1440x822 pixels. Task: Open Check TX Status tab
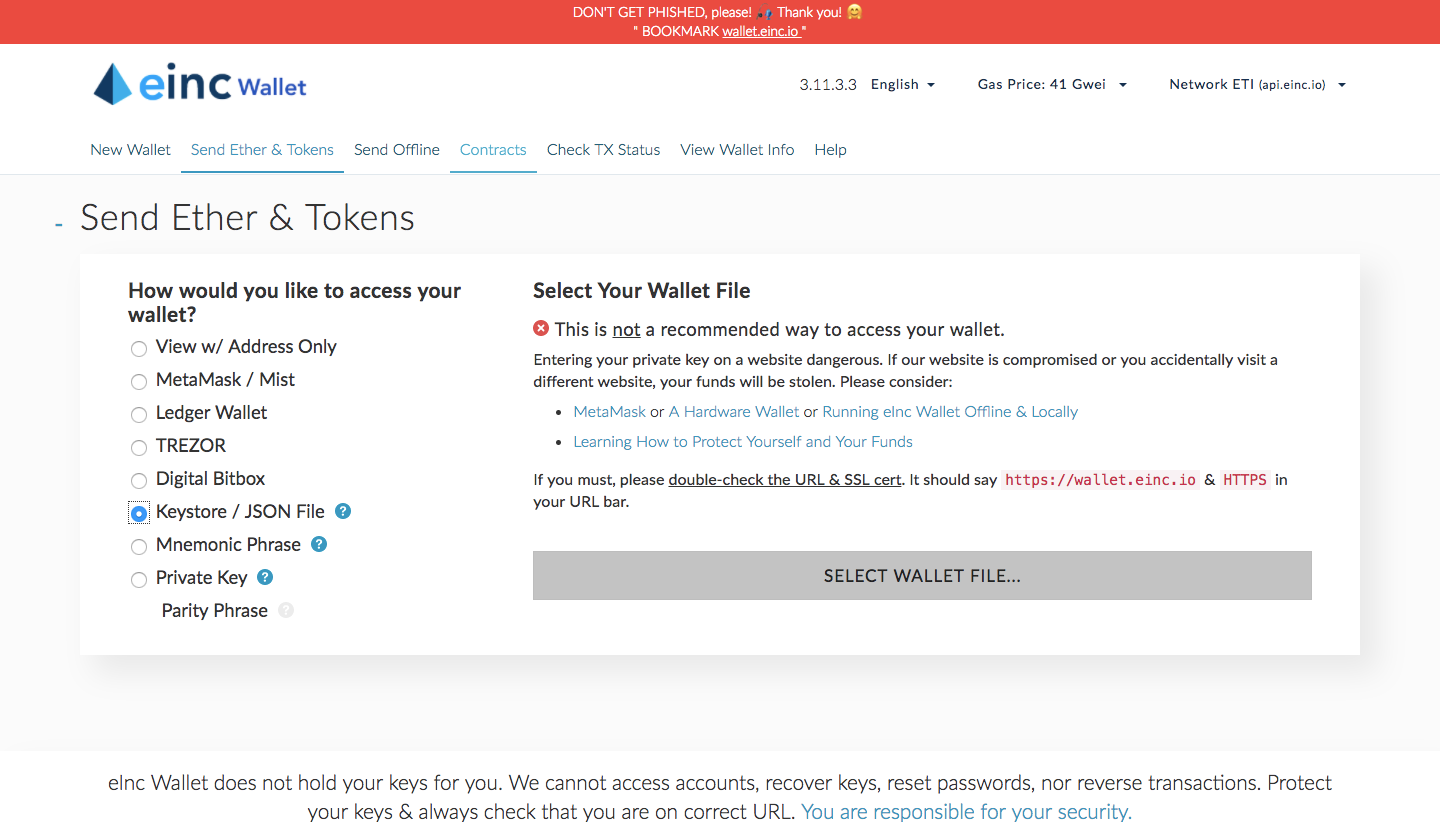click(603, 150)
